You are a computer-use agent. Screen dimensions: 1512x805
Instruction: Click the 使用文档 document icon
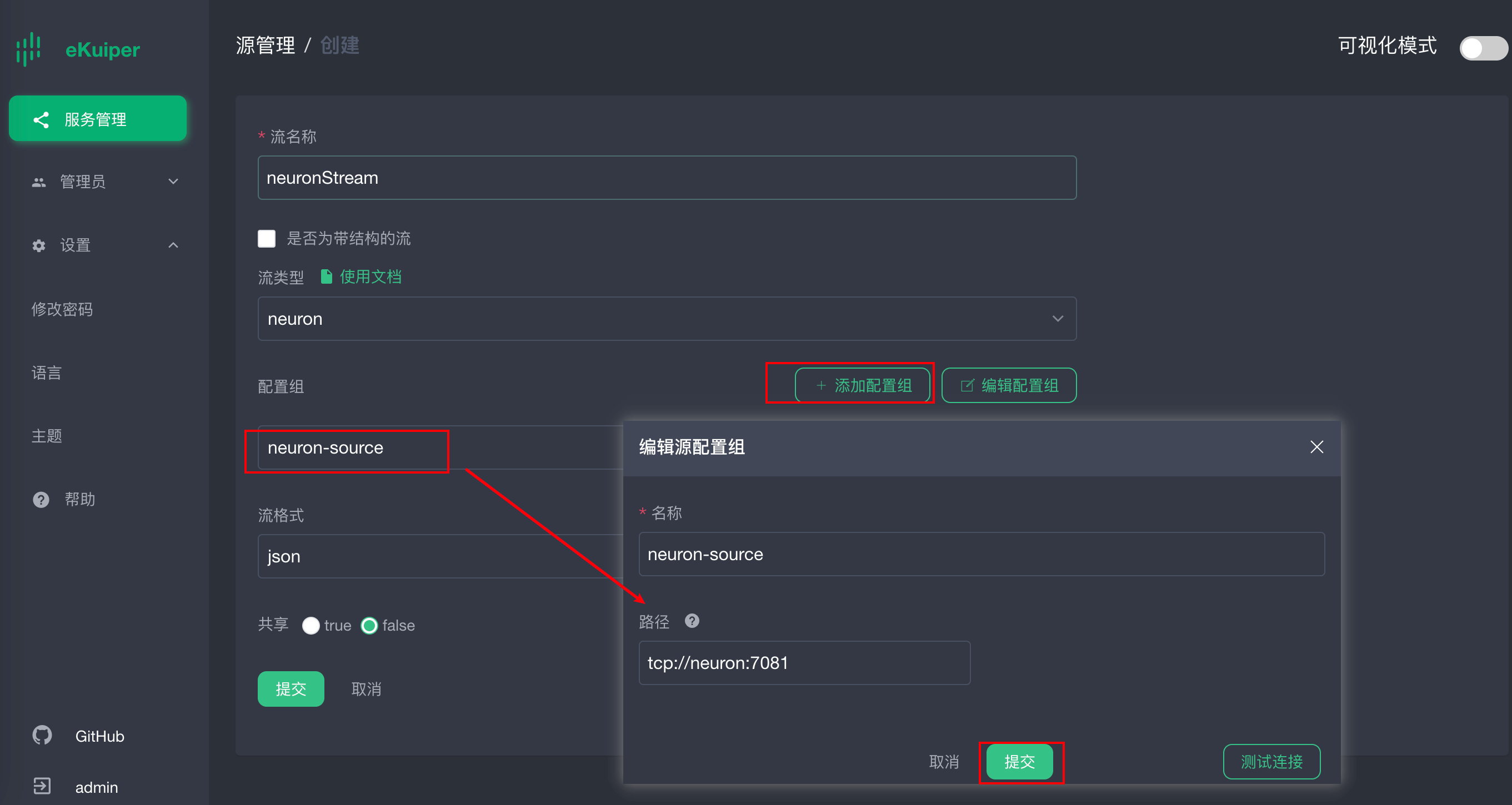(x=327, y=276)
